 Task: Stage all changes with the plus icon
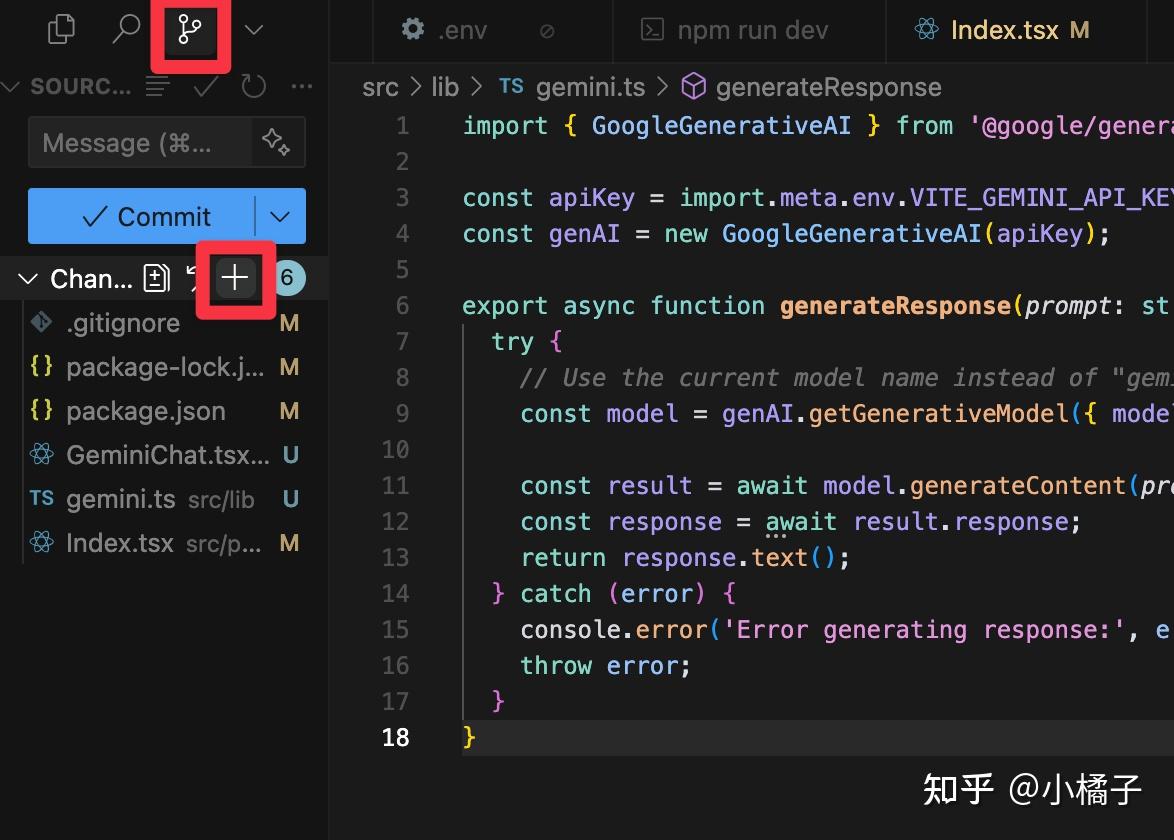click(x=235, y=278)
